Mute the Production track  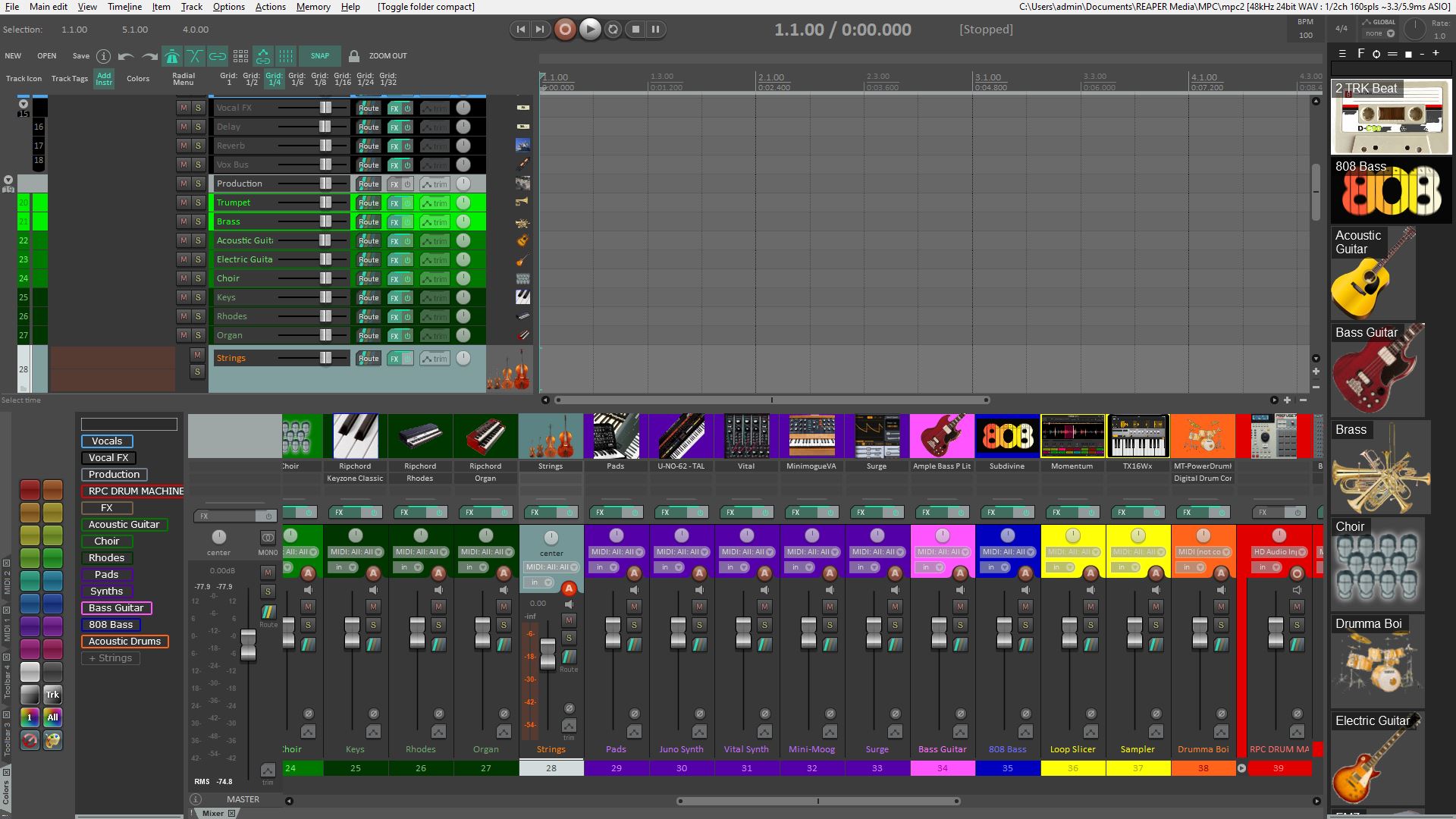tap(183, 184)
